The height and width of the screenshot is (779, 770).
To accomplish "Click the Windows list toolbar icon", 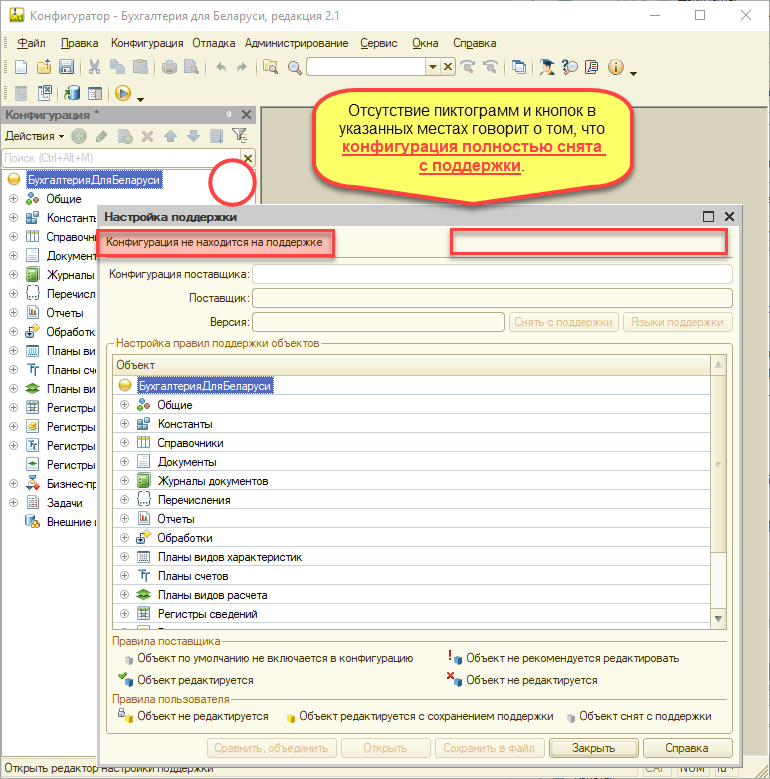I will click(x=519, y=67).
